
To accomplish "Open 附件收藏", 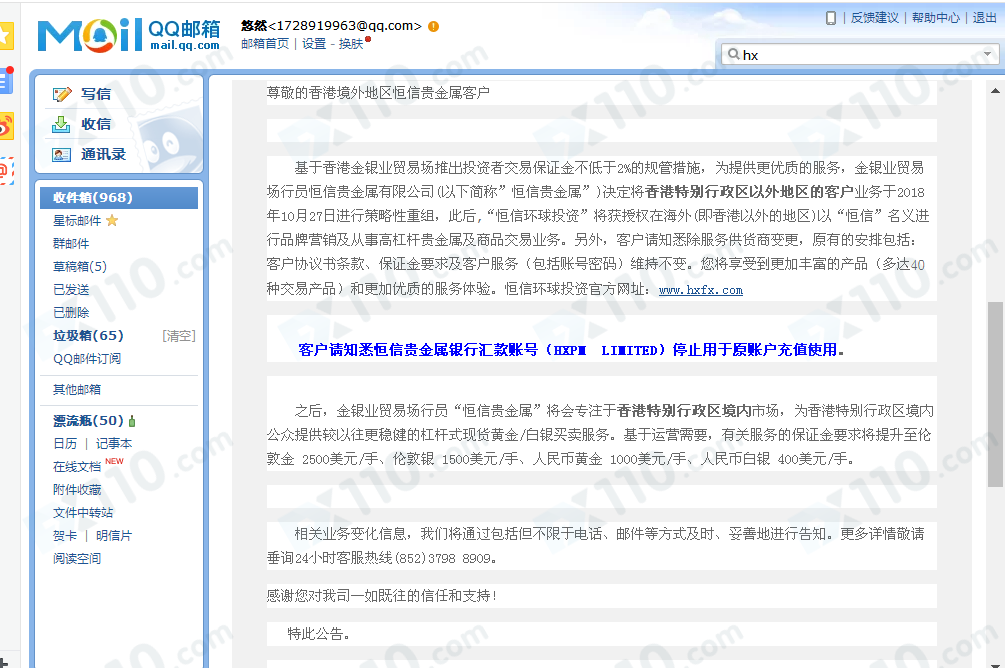I will tap(77, 490).
